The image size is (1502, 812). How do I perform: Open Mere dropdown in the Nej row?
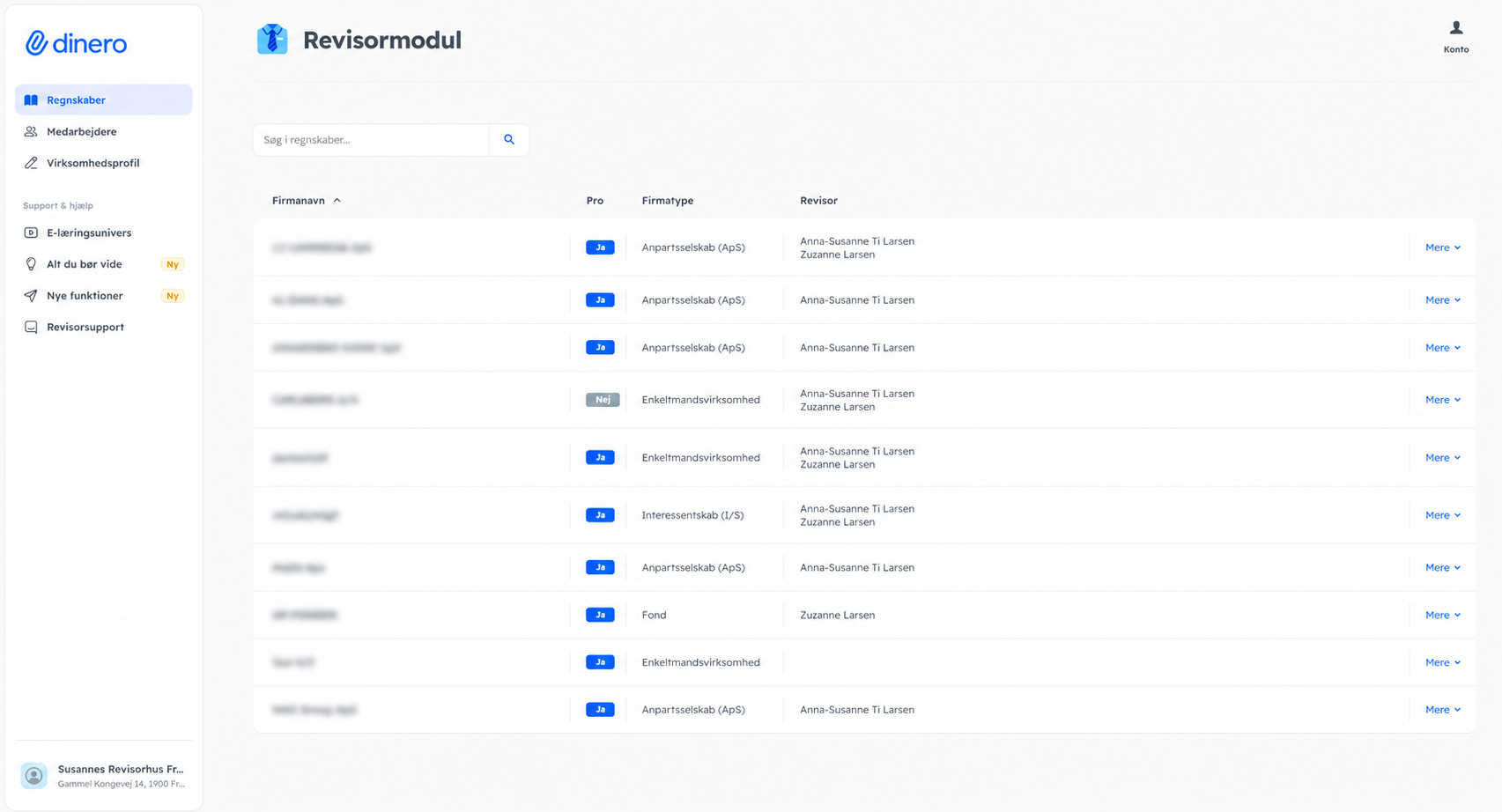coord(1443,400)
